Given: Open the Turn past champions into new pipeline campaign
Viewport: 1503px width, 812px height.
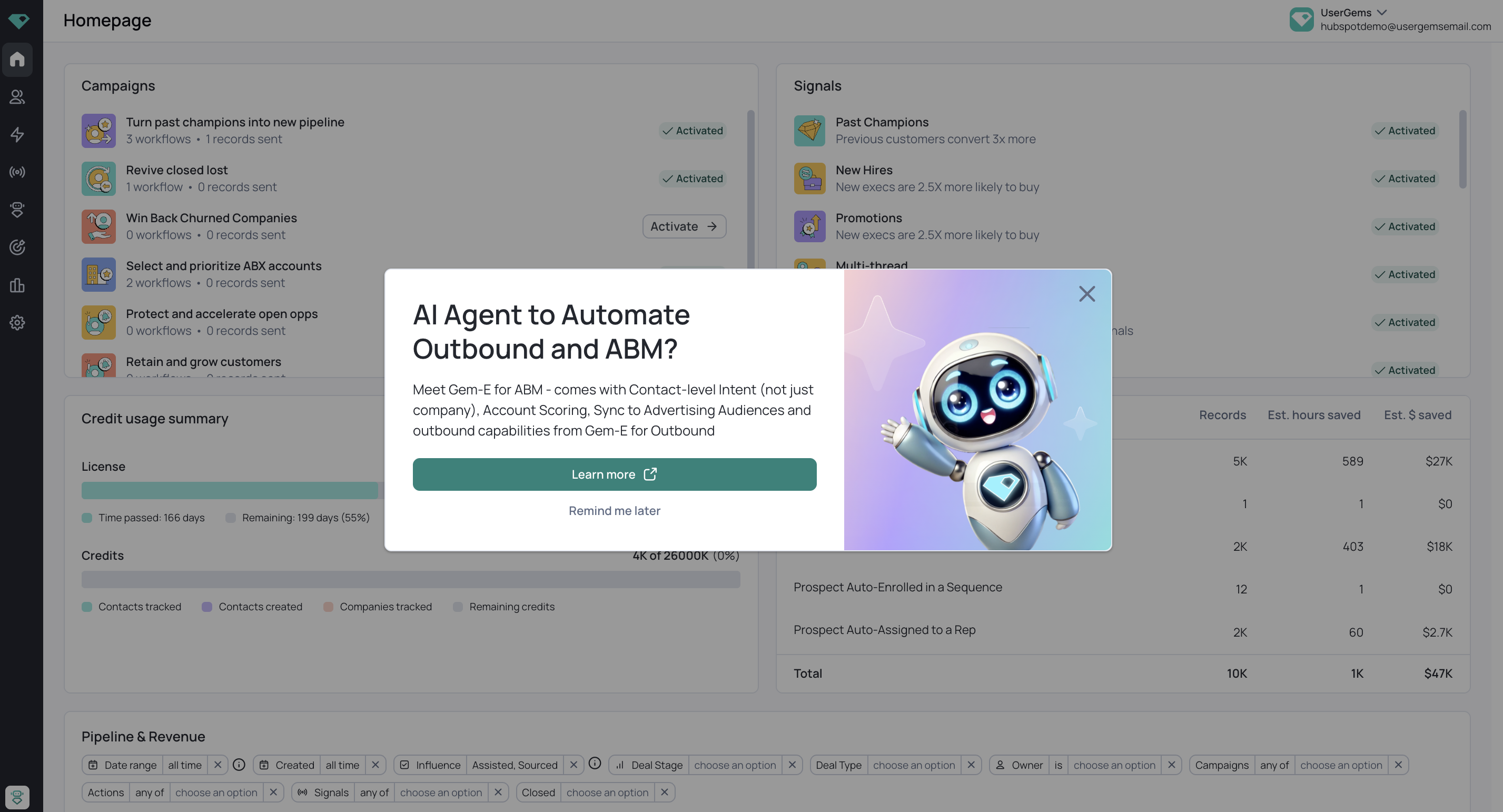Looking at the screenshot, I should point(235,122).
